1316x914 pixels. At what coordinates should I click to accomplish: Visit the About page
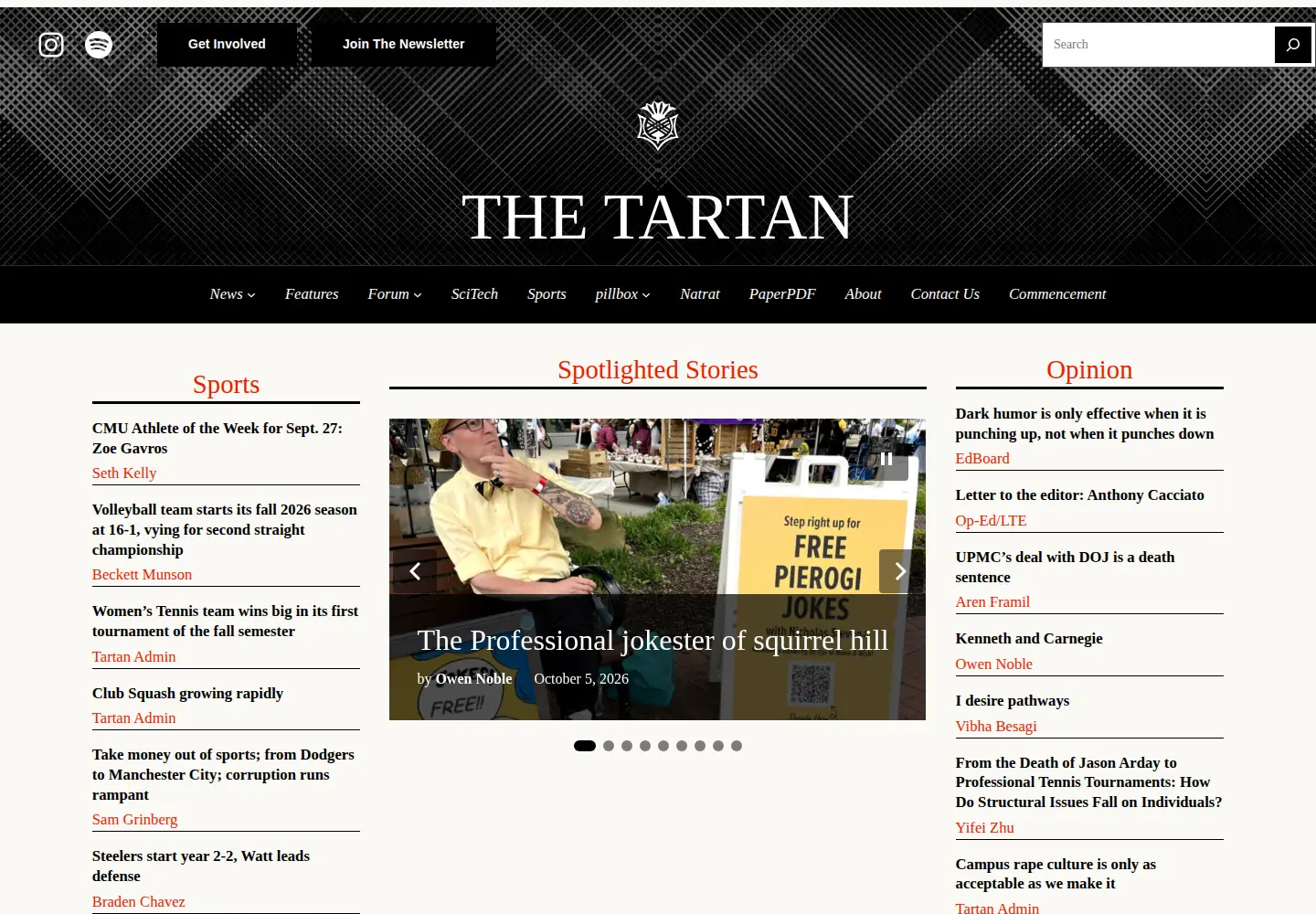click(863, 294)
